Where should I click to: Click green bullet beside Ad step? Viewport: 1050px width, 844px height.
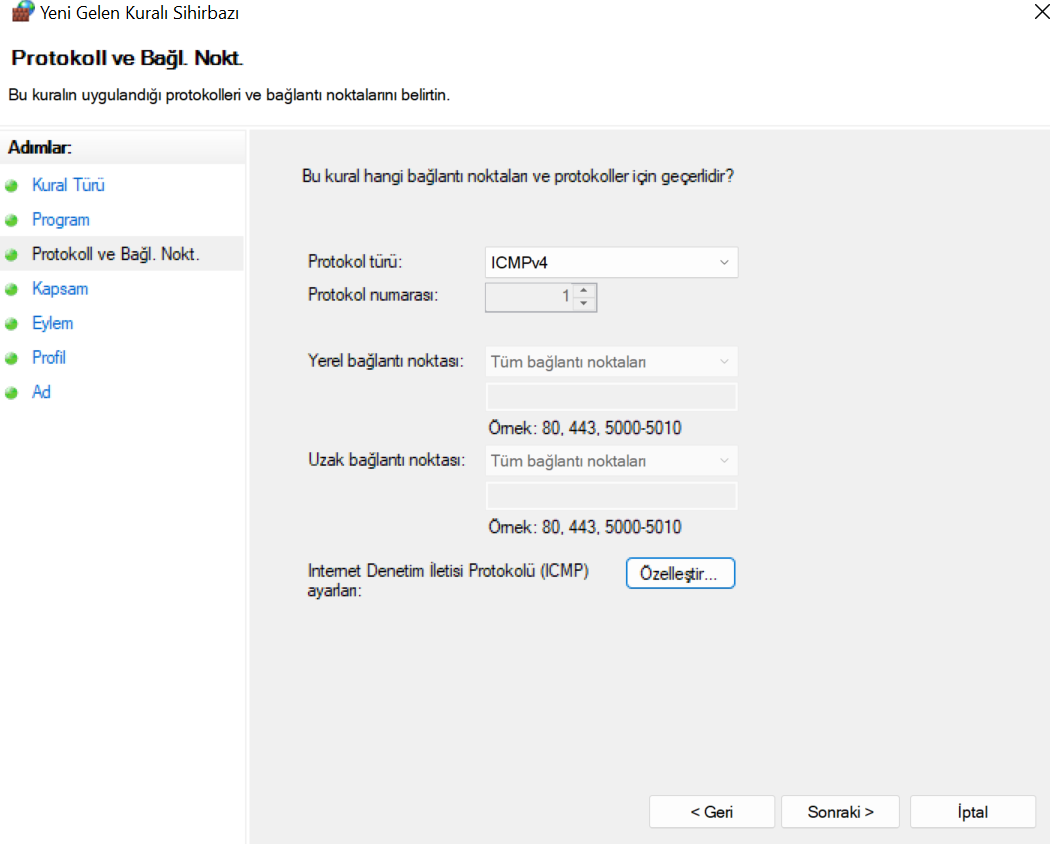coord(12,393)
